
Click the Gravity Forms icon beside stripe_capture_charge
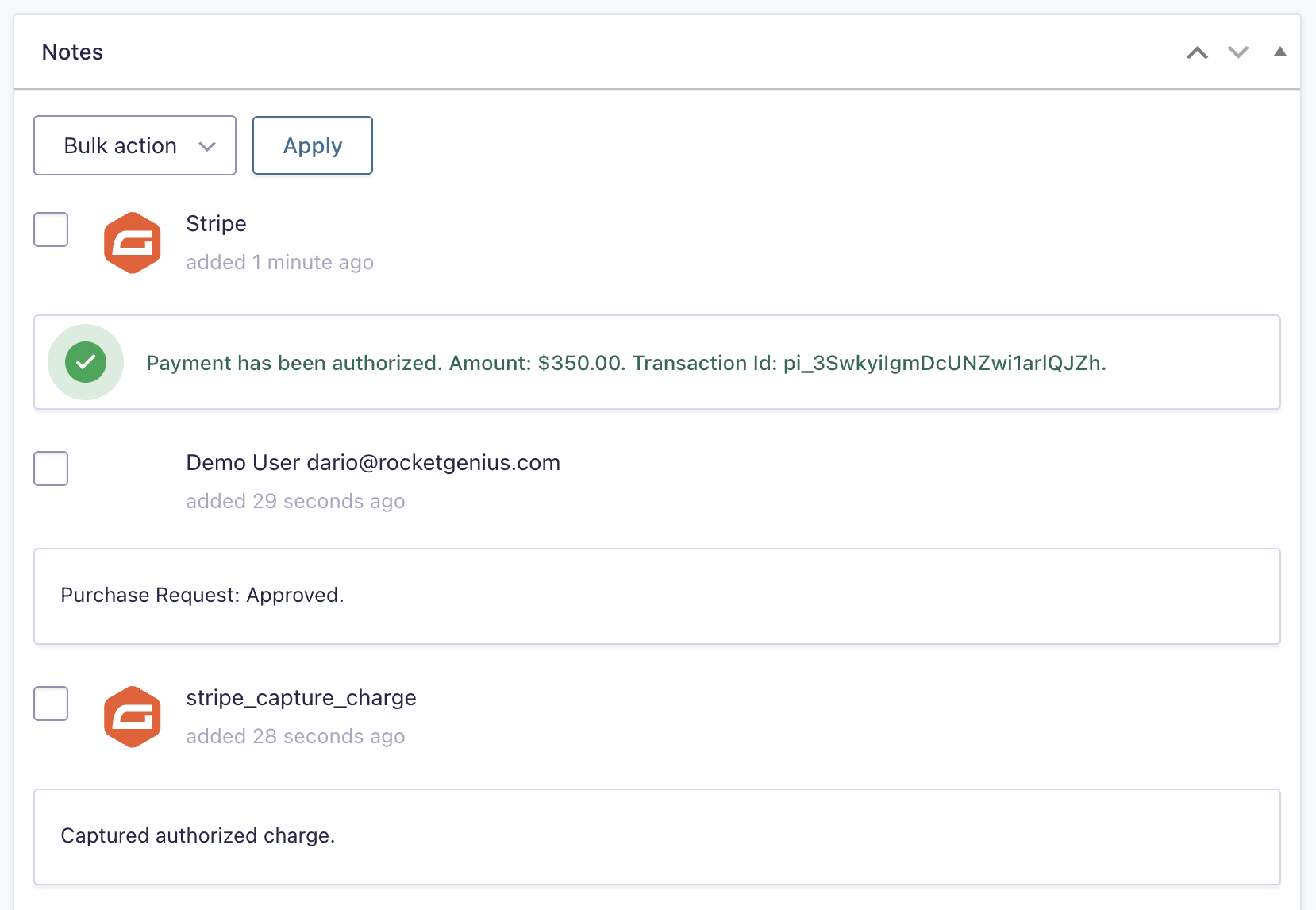133,717
